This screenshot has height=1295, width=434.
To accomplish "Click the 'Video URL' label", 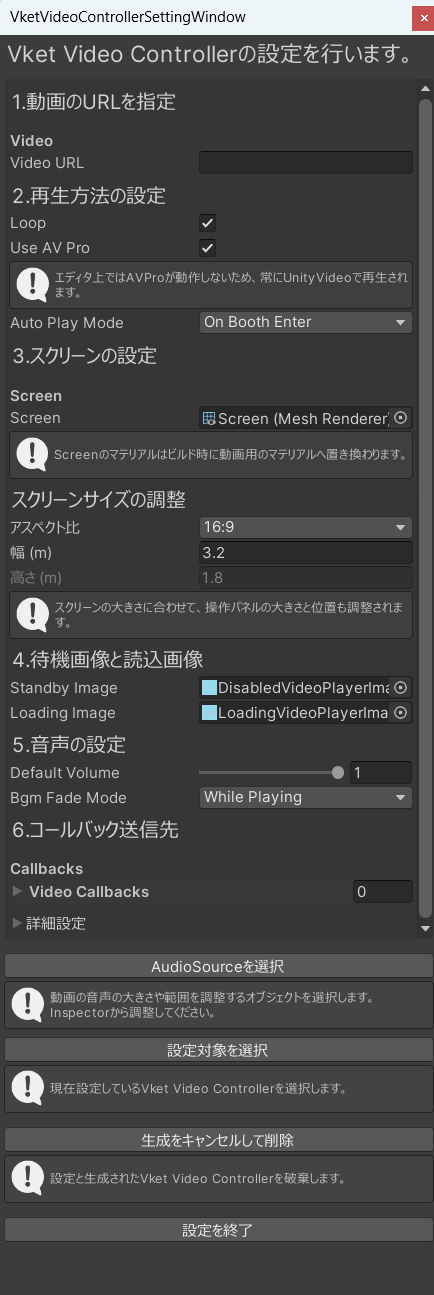I will point(47,163).
